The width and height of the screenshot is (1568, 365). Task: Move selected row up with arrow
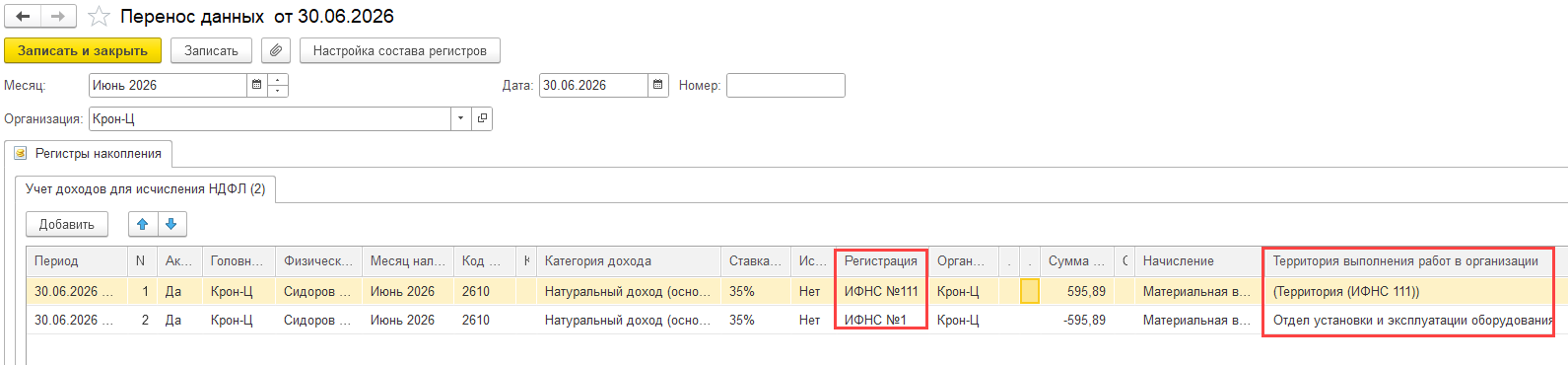point(143,224)
